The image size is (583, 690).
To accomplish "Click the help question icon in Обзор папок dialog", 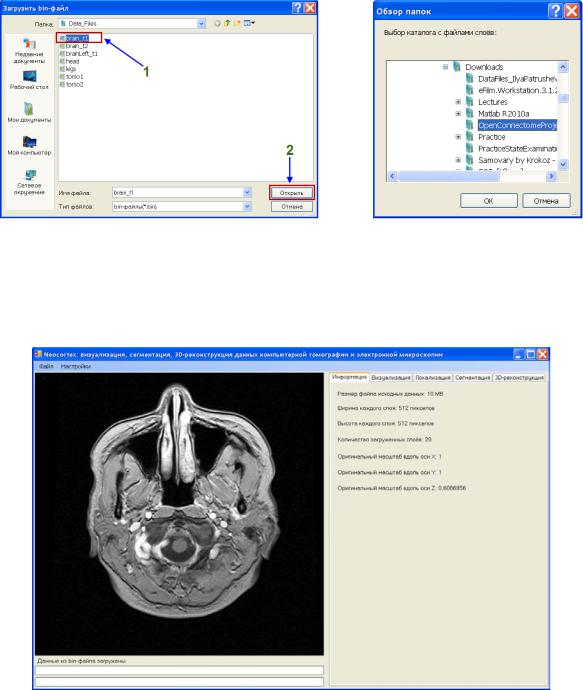I will pyautogui.click(x=555, y=11).
